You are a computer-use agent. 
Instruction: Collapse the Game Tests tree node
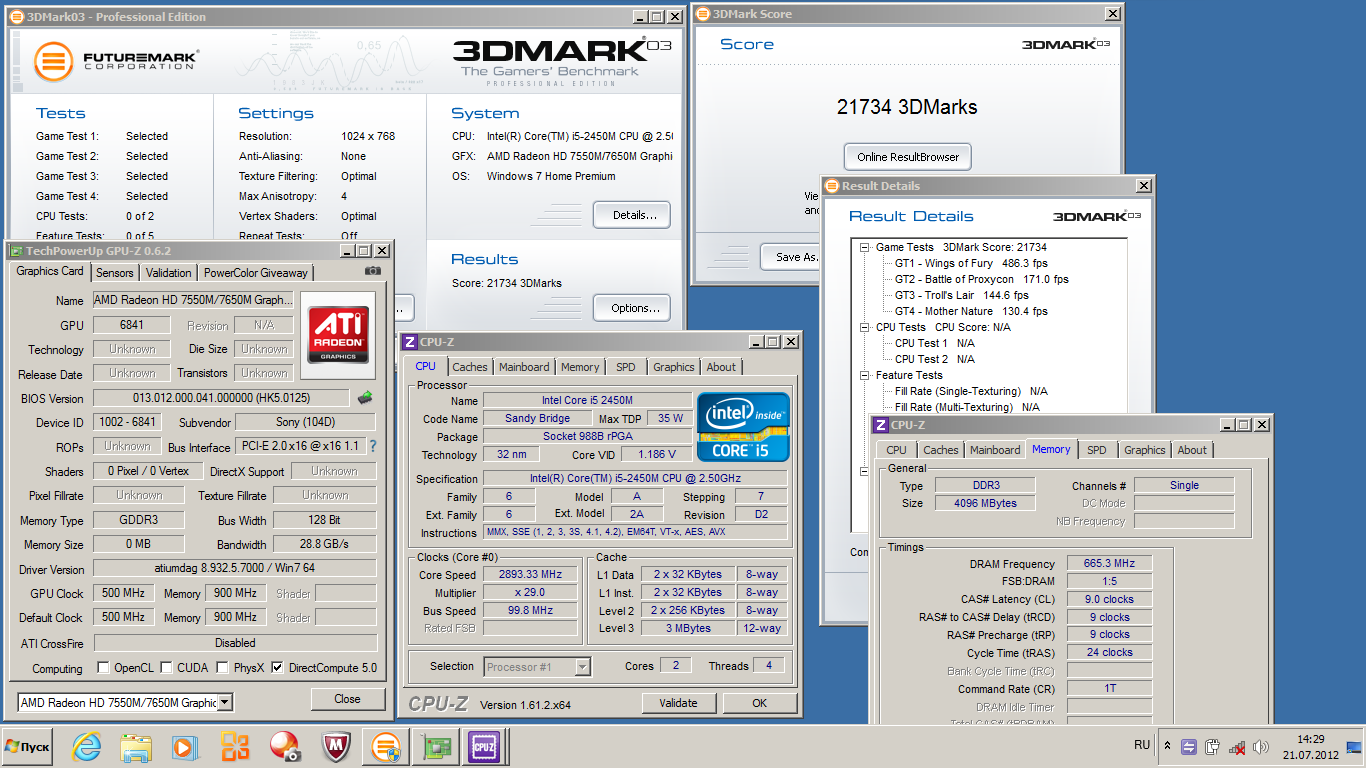[x=865, y=247]
